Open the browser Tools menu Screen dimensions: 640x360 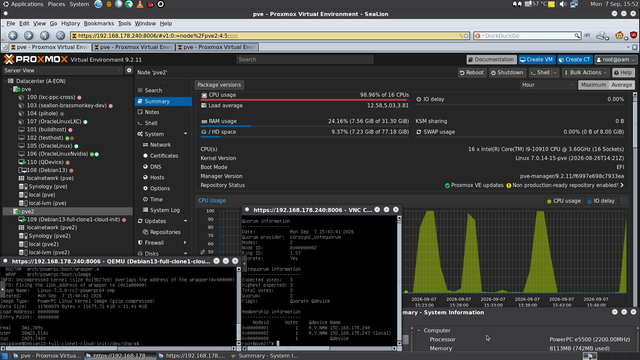pyautogui.click(x=124, y=24)
